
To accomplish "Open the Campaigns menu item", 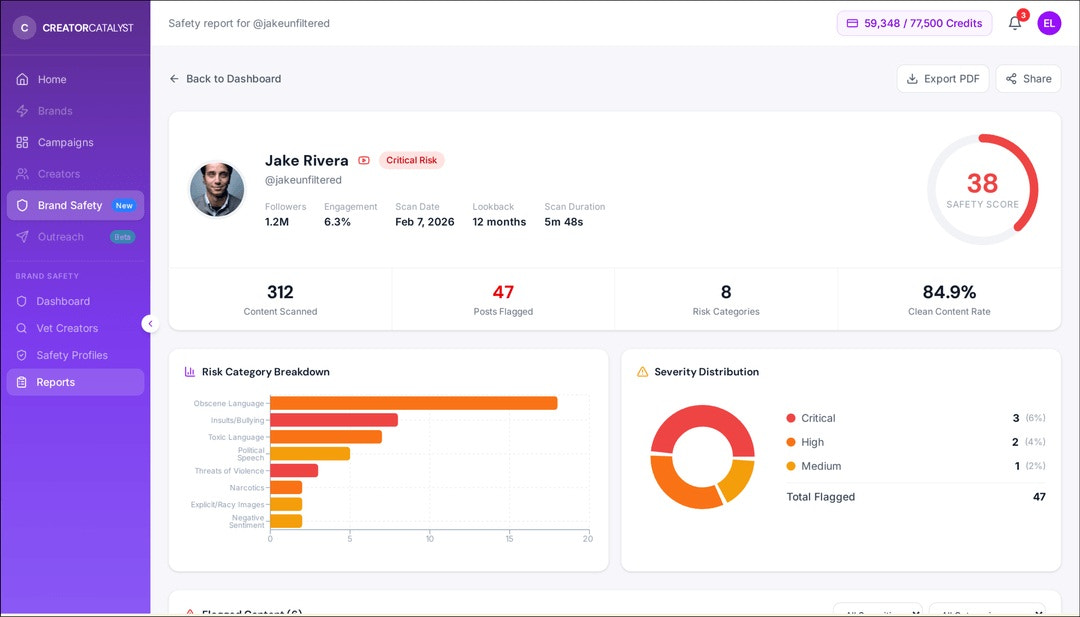I will [75, 143].
